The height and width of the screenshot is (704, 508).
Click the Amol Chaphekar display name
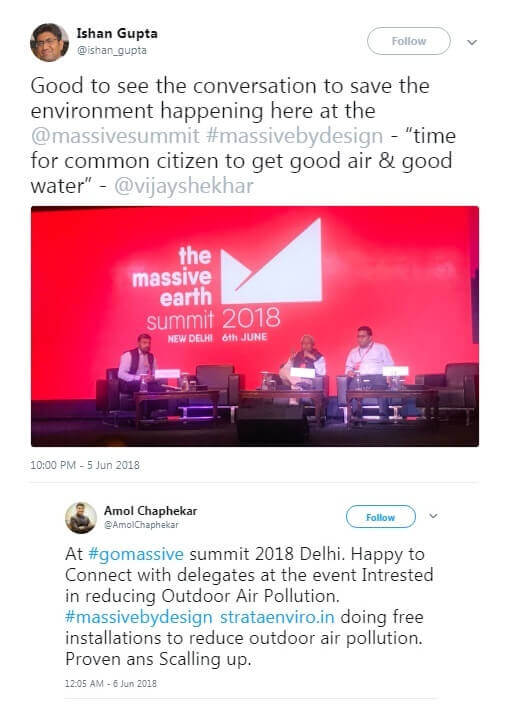150,511
